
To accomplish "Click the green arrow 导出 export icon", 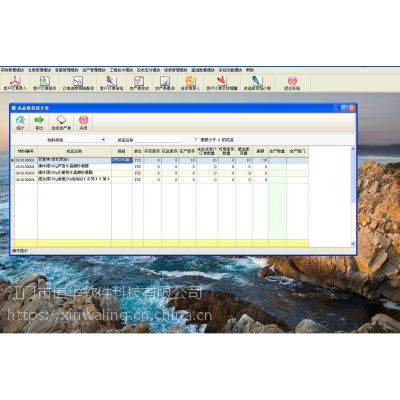I will click(x=39, y=122).
